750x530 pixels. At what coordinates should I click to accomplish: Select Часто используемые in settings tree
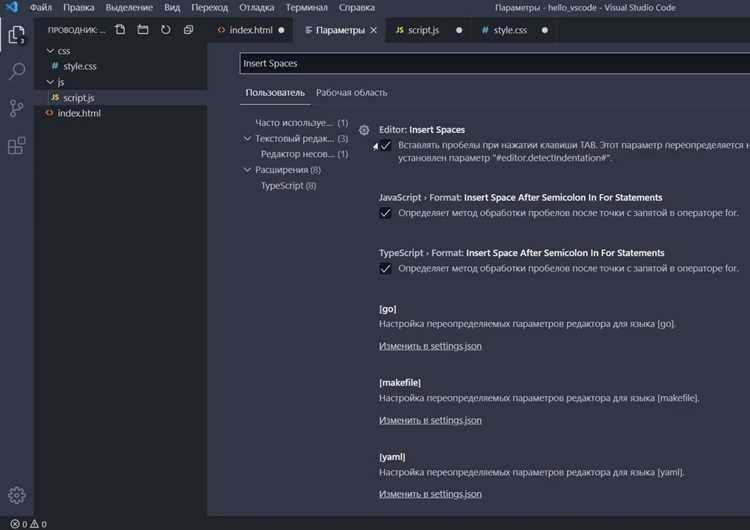pyautogui.click(x=301, y=123)
